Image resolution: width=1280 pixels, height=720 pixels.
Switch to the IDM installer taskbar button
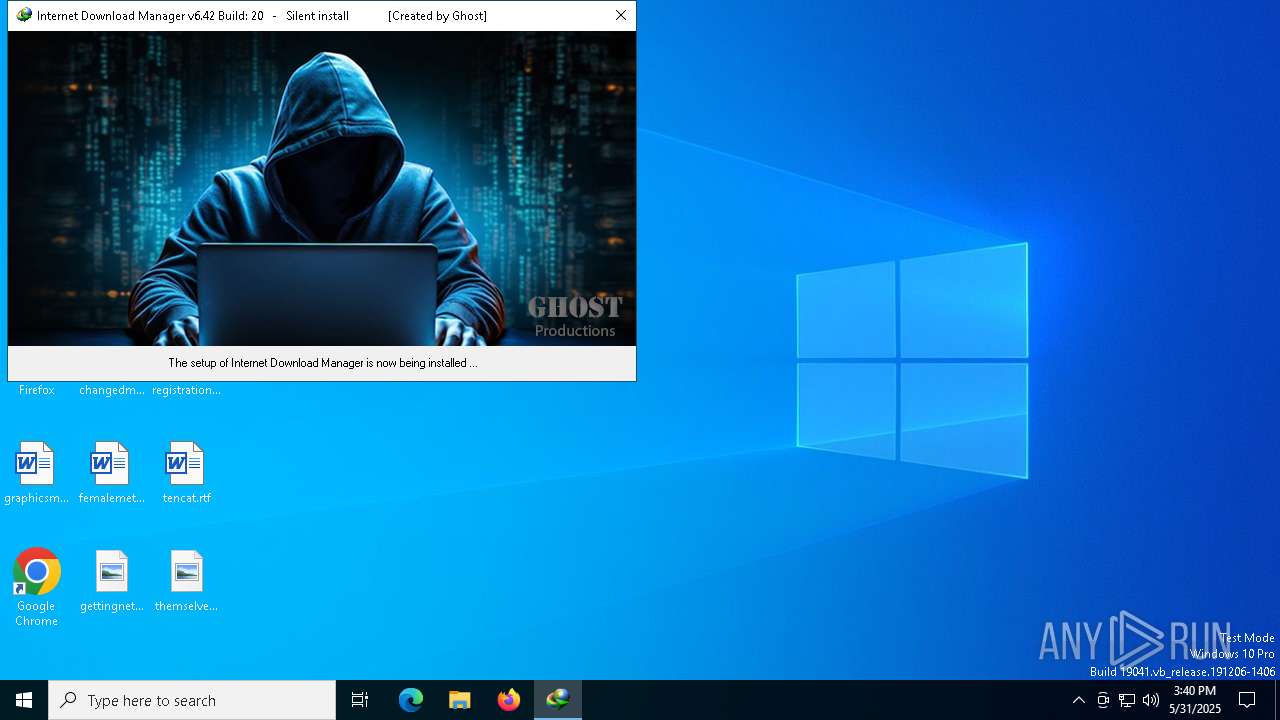point(558,700)
